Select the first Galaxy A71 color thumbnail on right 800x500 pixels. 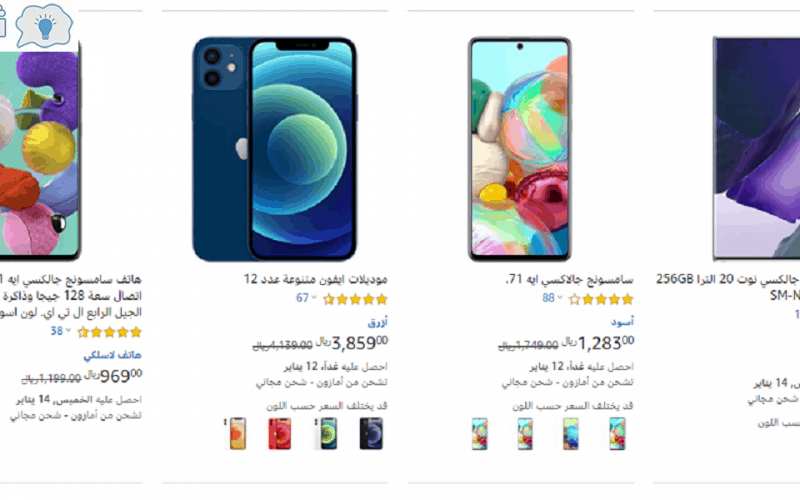tap(617, 434)
